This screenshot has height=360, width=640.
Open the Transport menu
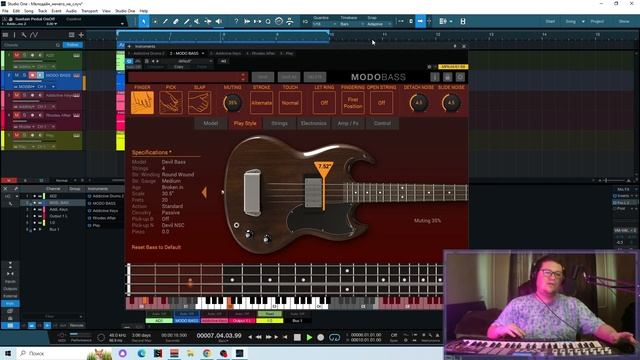[x=89, y=11]
